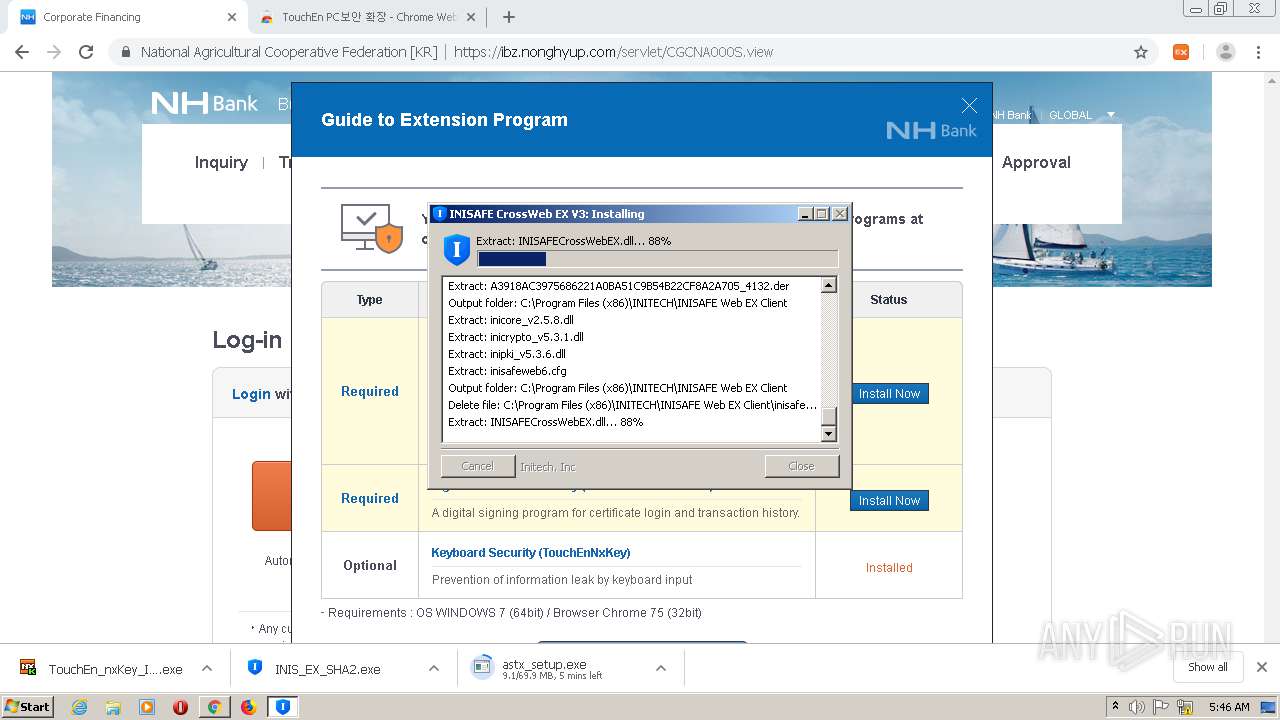Image resolution: width=1280 pixels, height=720 pixels.
Task: Click the Type column header
Action: tap(370, 300)
